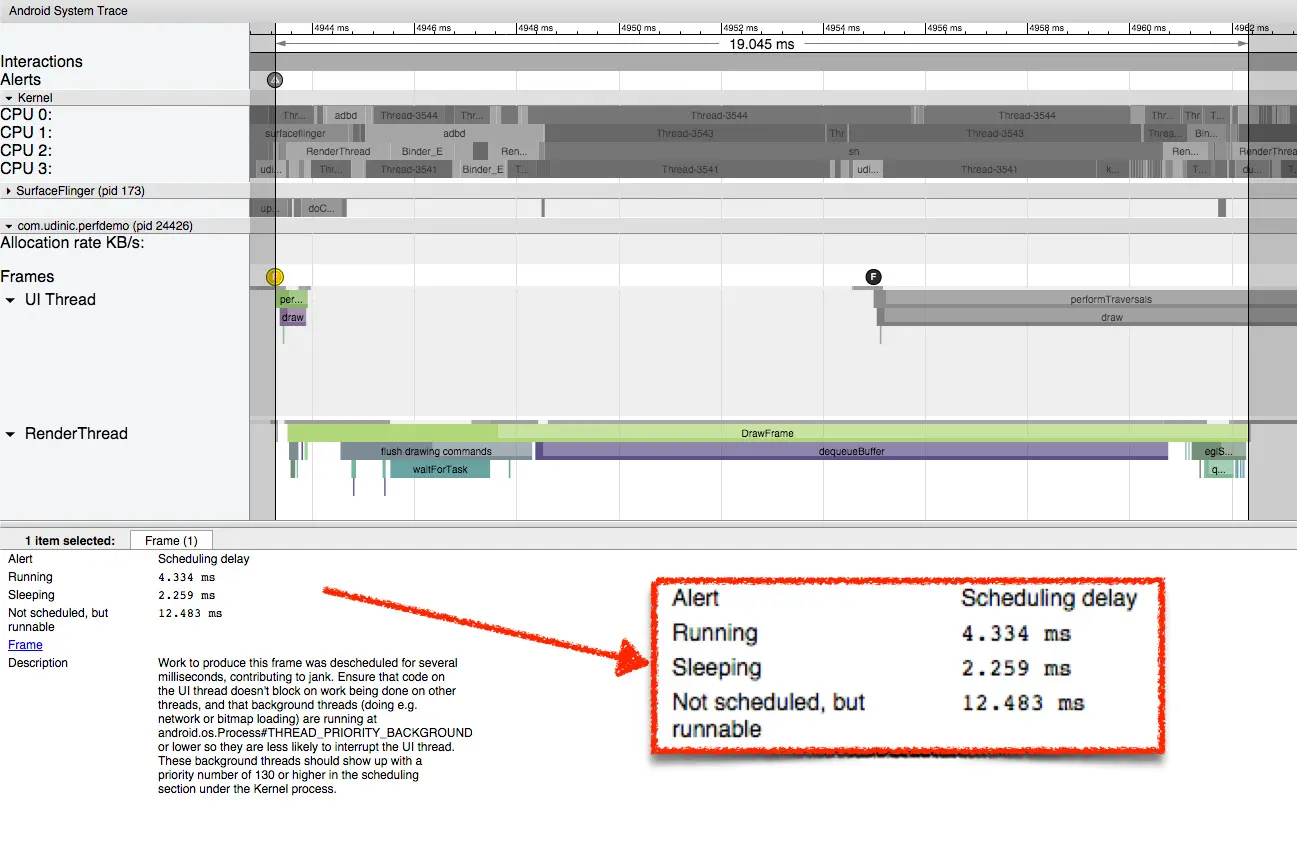Select the doC... slice in SurfaceFlinger track
The image size is (1297, 849).
tap(321, 208)
